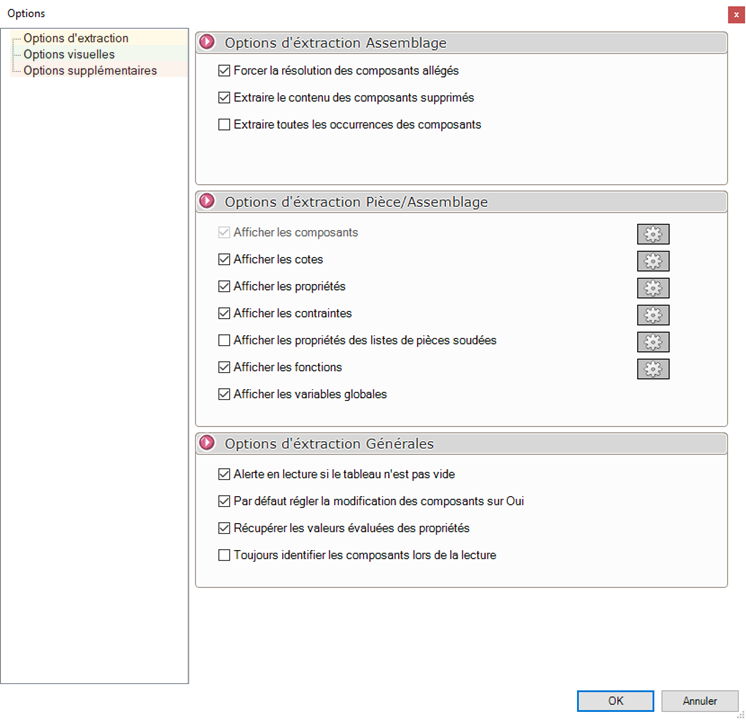Open settings gear for Afficher les contraintes
746x720 pixels.
click(653, 315)
